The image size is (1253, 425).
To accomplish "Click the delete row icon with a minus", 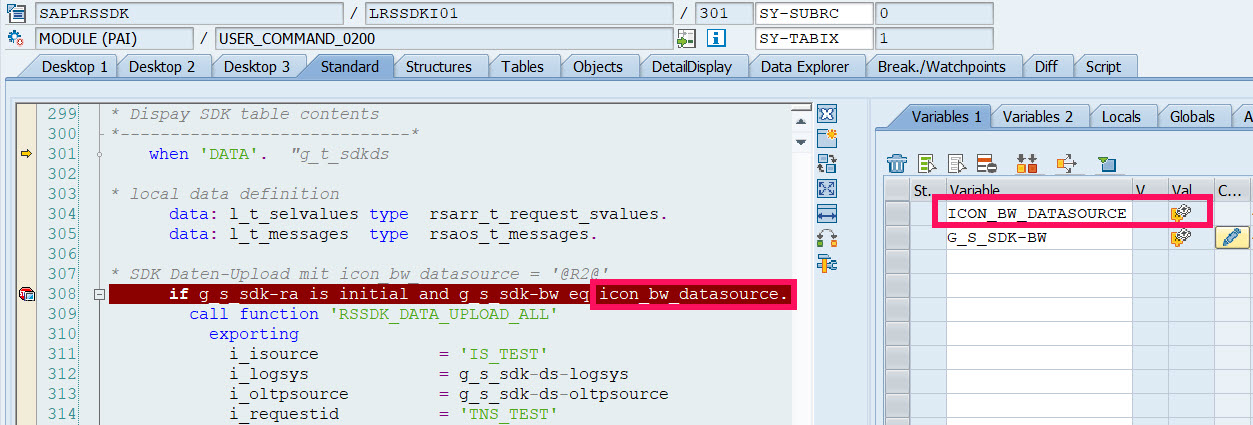I will (986, 162).
